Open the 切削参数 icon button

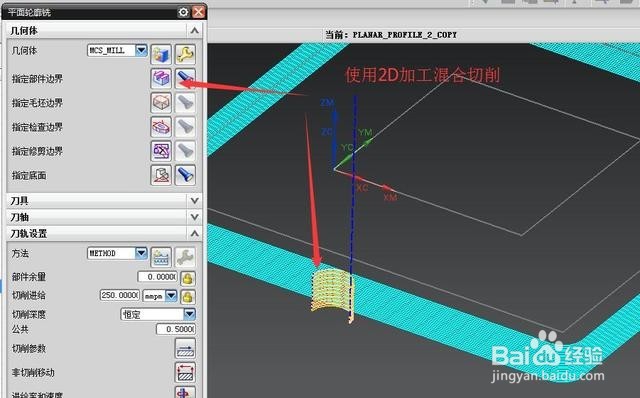(185, 349)
